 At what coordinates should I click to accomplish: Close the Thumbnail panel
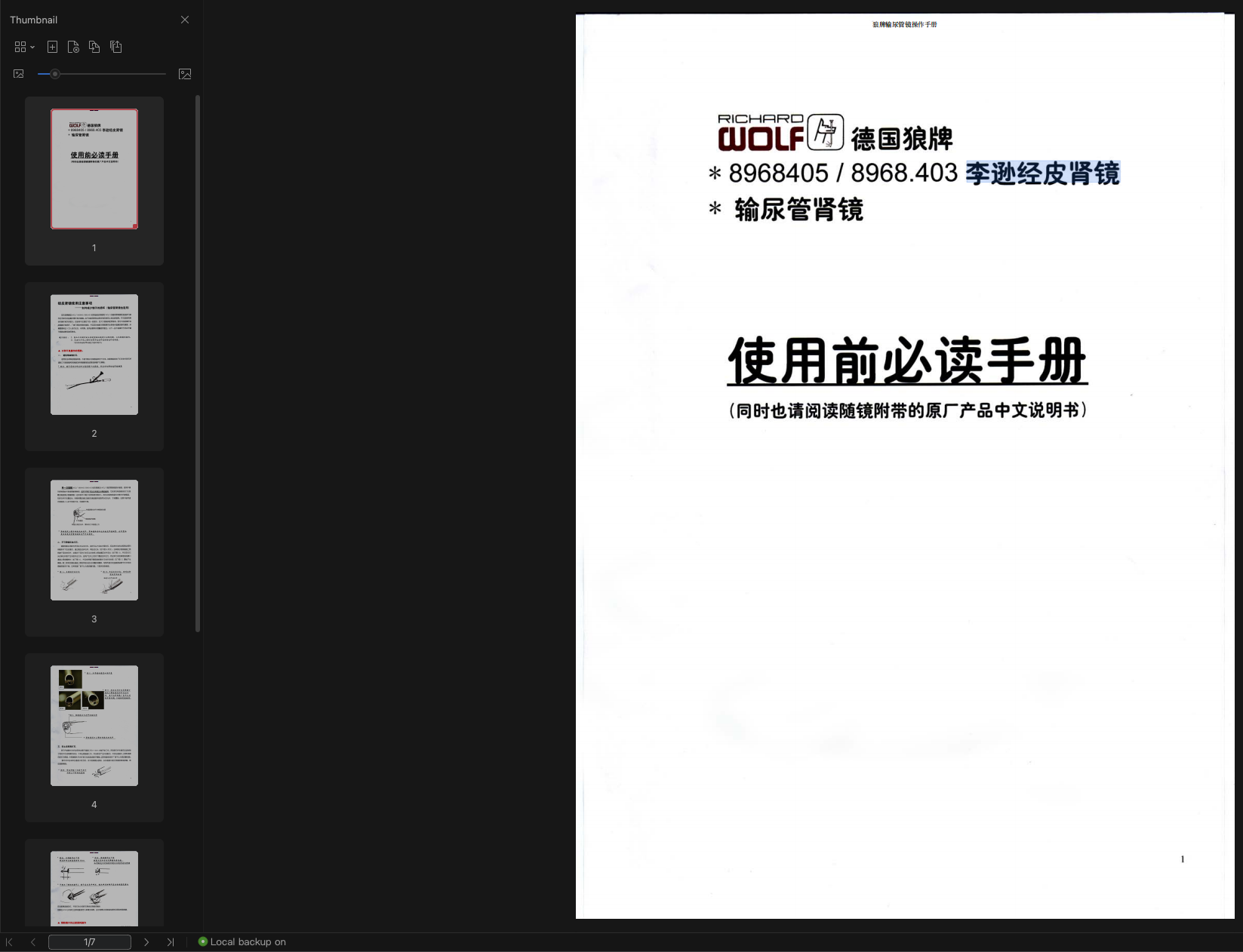[184, 20]
